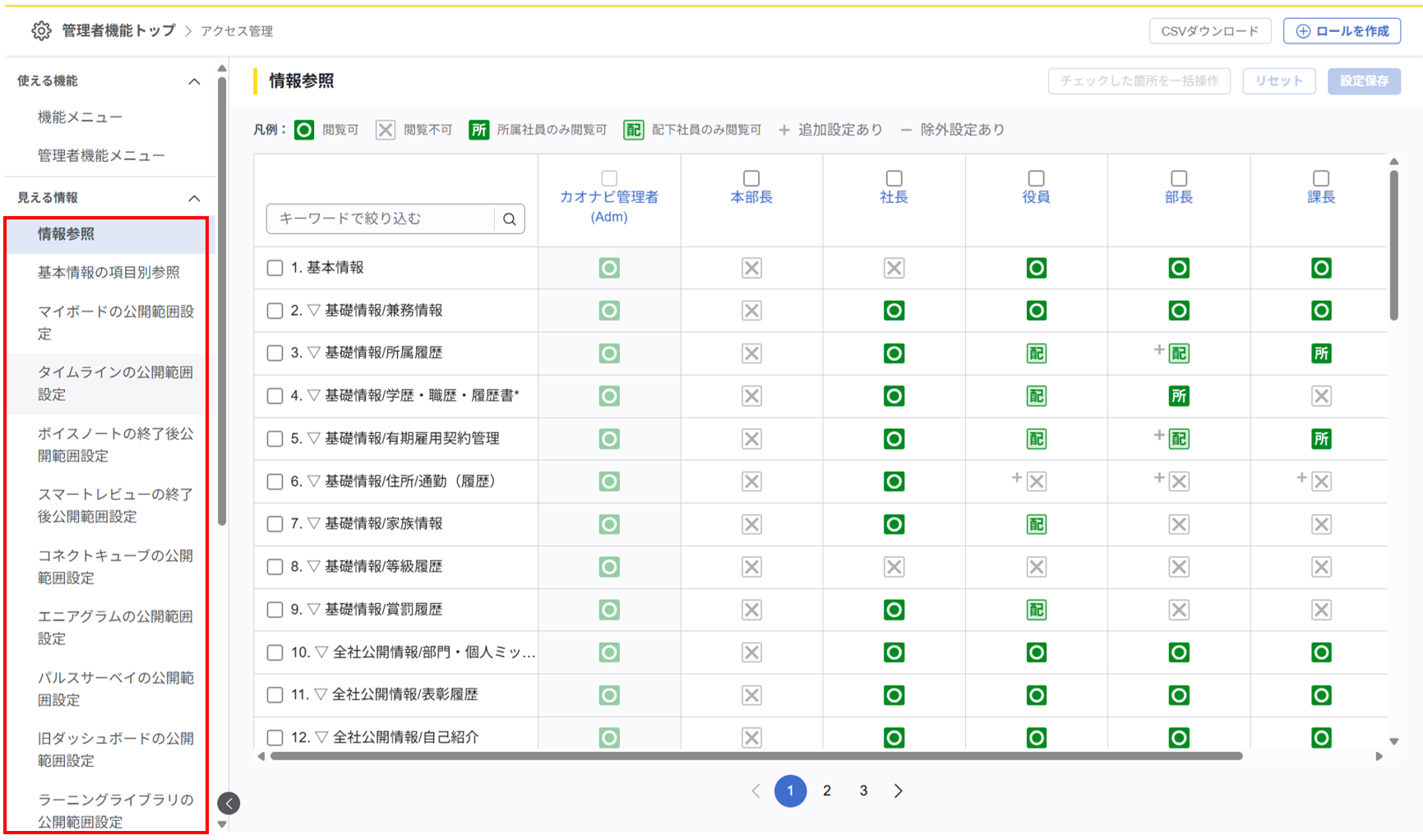Click 閲覧可 icon for 兼務情報 in 社長 column
The image size is (1423, 840).
point(894,311)
